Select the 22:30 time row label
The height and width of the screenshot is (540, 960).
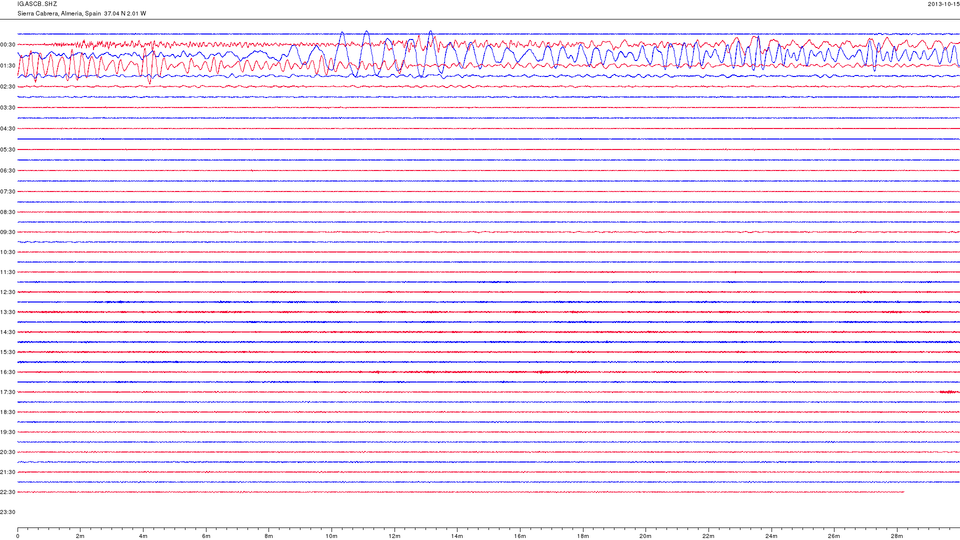(x=7, y=492)
